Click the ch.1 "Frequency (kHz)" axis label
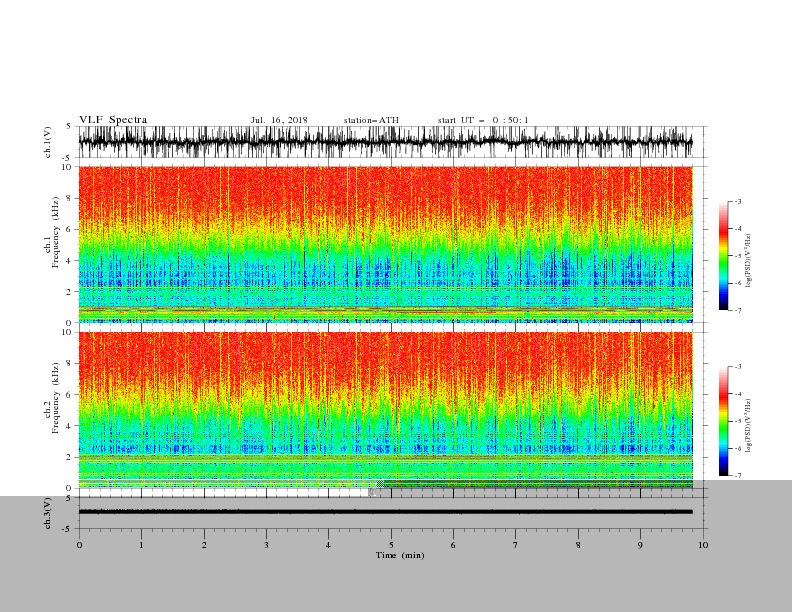Screen dimensions: 792x612 click(55, 232)
